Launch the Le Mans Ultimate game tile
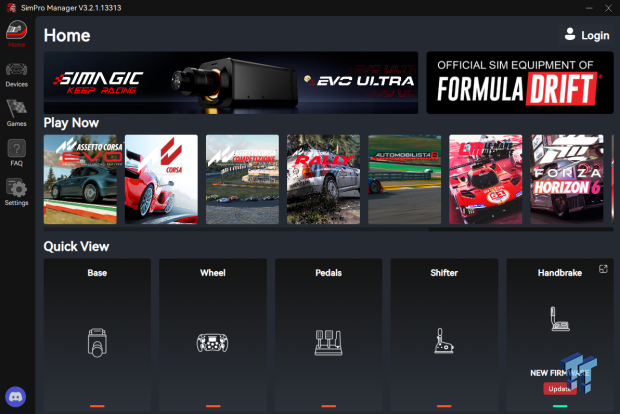Viewport: 620px width, 414px height. pyautogui.click(x=486, y=180)
